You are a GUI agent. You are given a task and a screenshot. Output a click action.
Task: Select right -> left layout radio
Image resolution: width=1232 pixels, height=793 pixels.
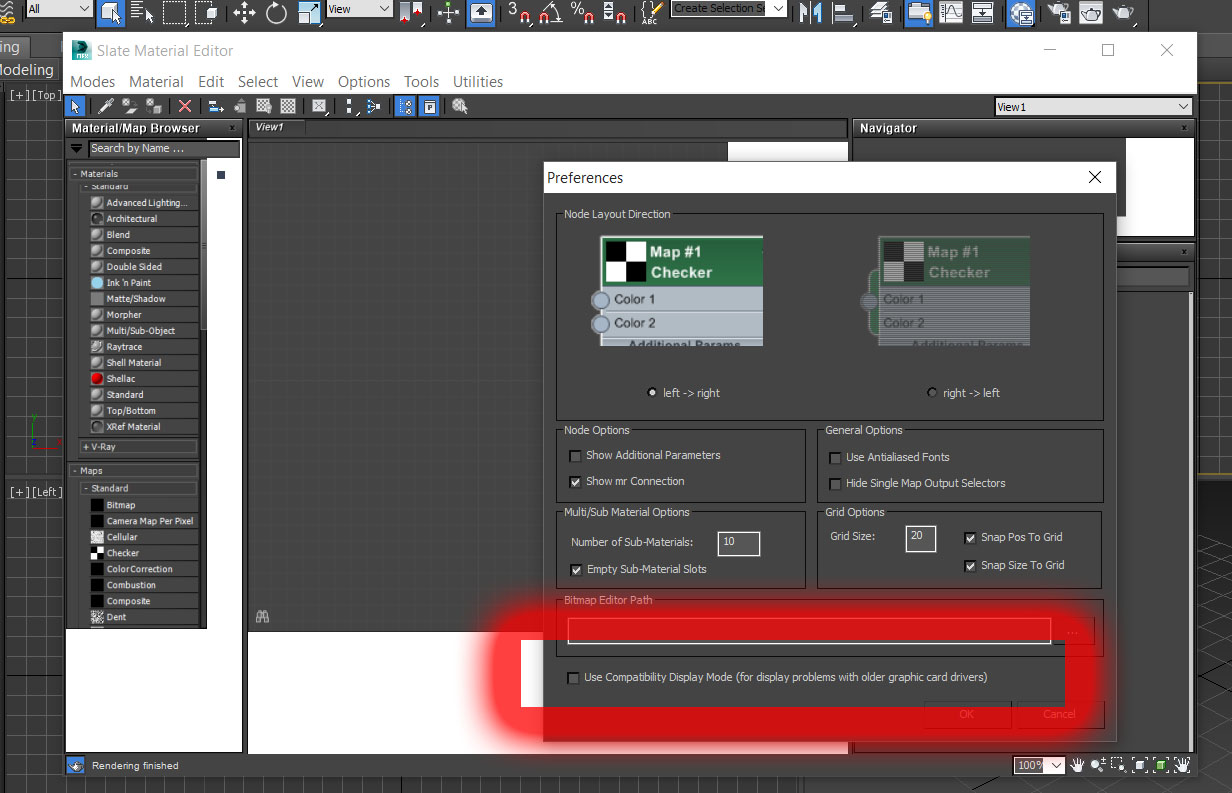pos(933,393)
